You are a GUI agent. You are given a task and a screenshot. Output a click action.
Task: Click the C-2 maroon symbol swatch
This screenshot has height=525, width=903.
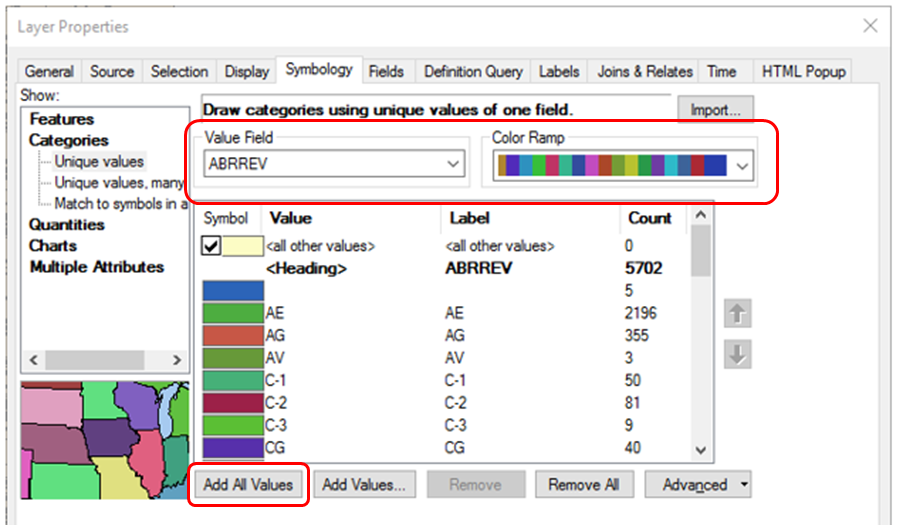(x=231, y=403)
